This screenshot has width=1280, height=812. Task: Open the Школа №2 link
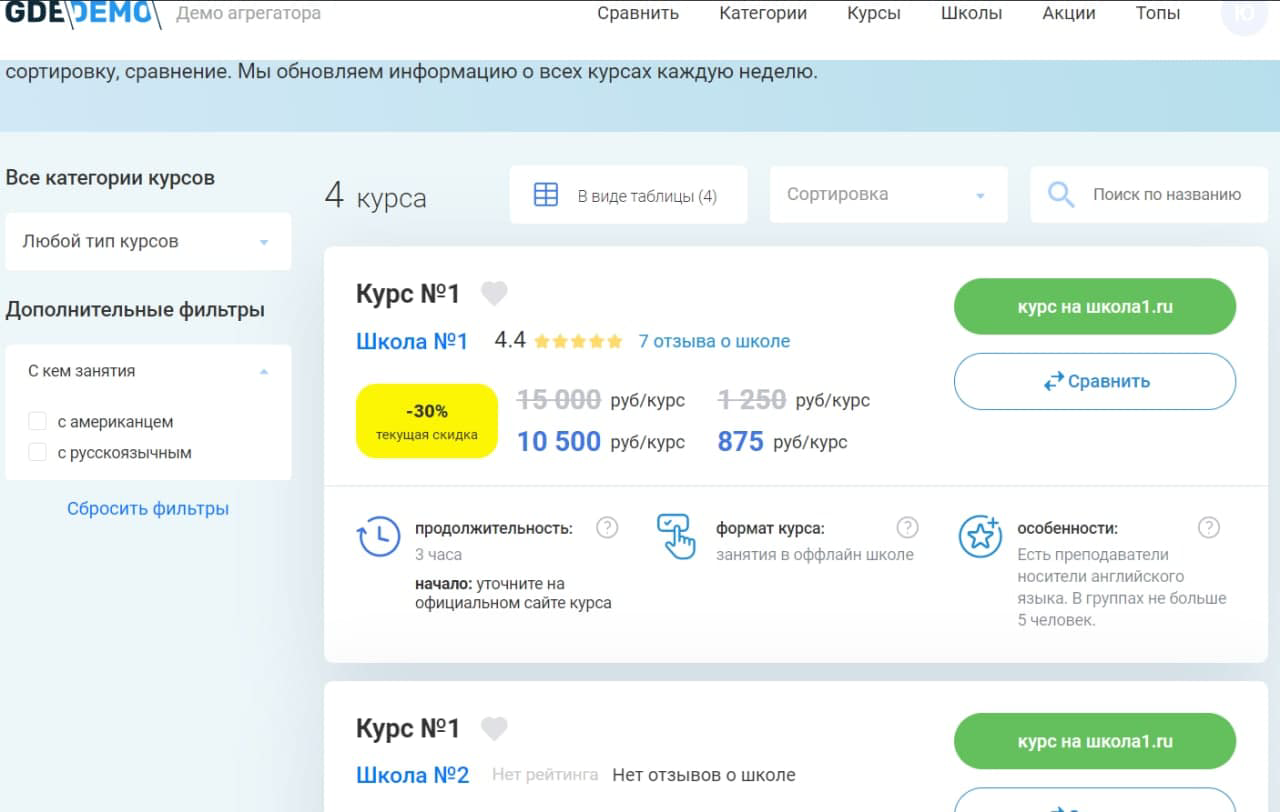[412, 775]
